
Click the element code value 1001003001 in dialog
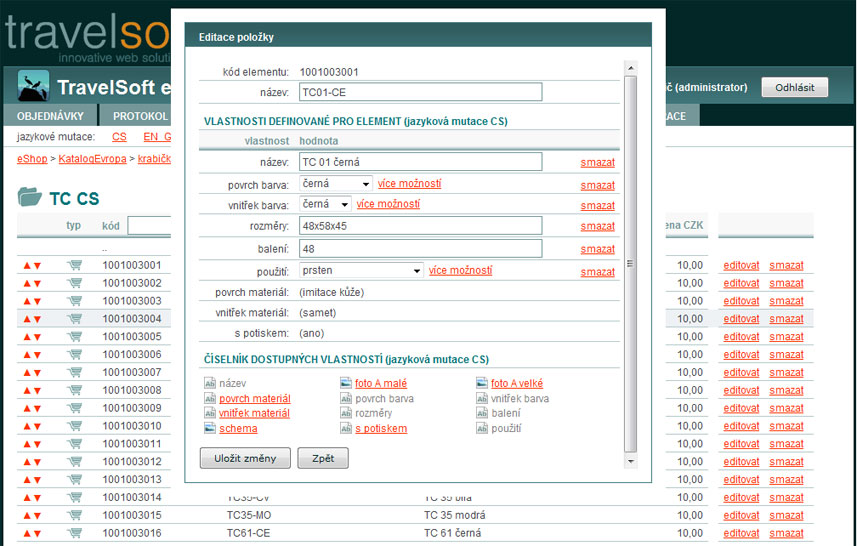pos(329,72)
